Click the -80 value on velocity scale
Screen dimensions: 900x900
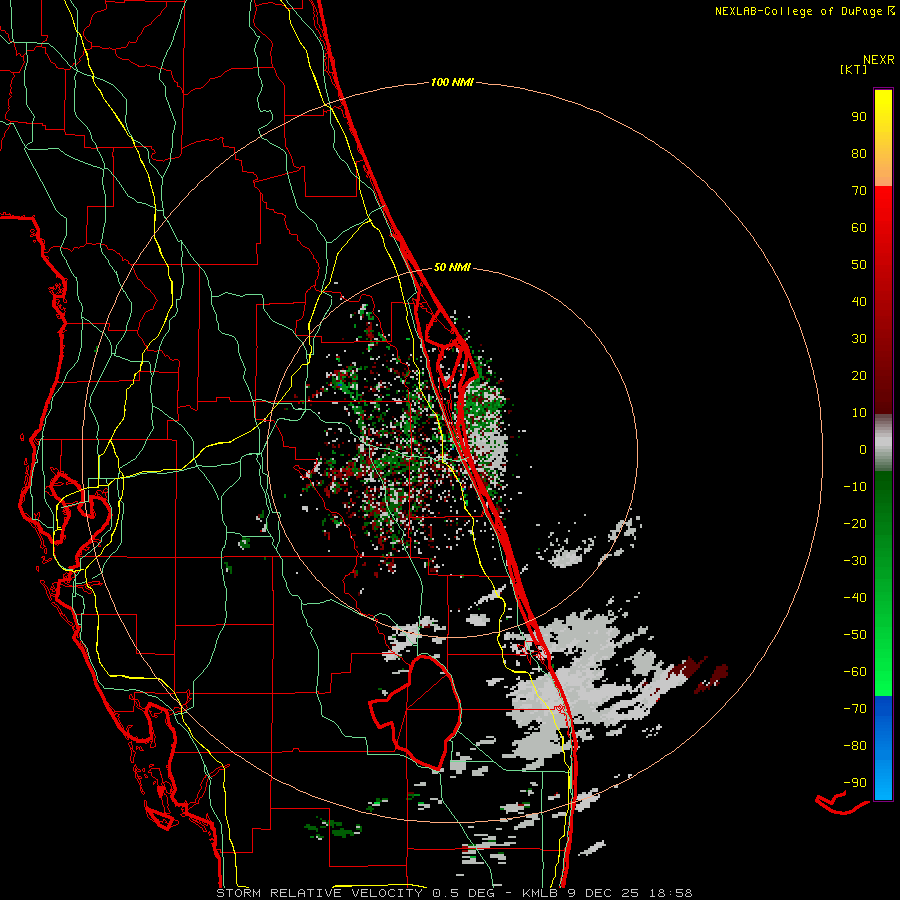(x=855, y=746)
